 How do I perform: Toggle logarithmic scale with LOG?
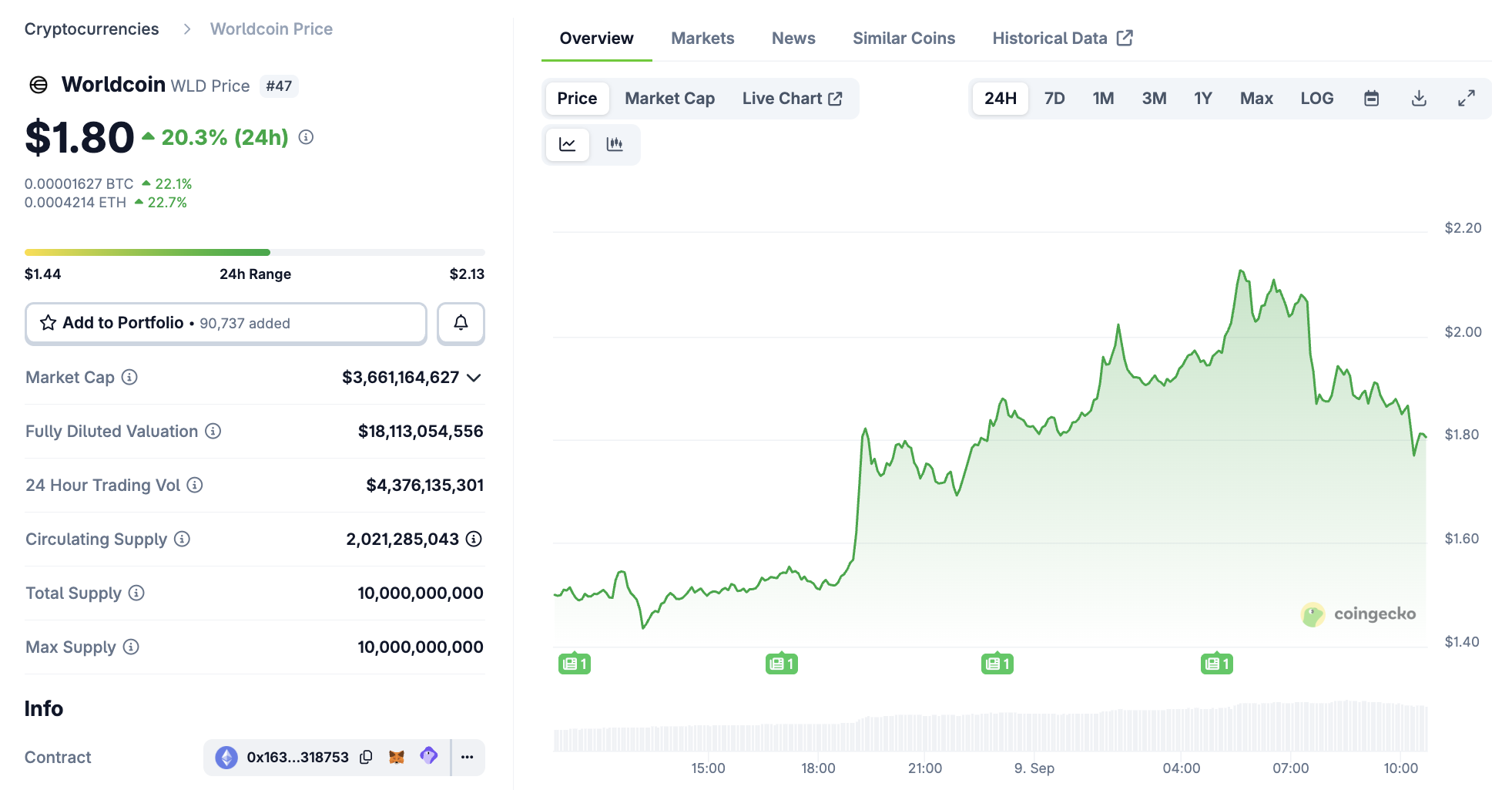(x=1317, y=98)
